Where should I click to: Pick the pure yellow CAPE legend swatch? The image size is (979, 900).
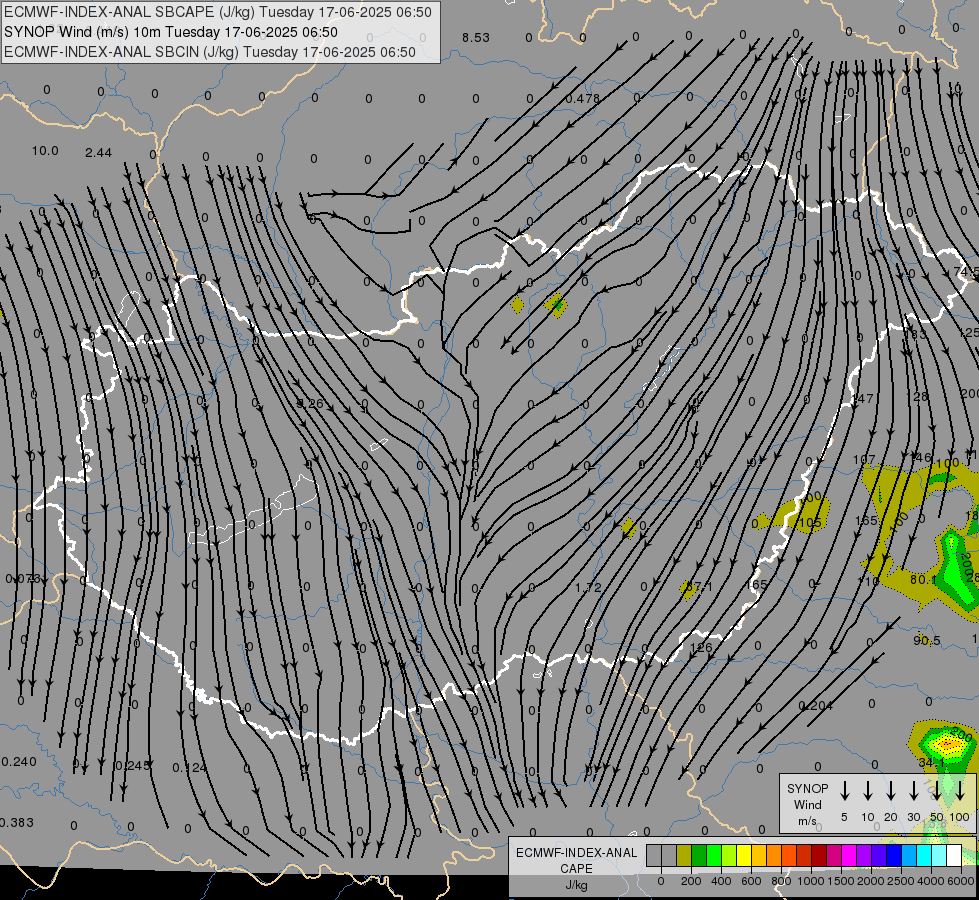[744, 855]
